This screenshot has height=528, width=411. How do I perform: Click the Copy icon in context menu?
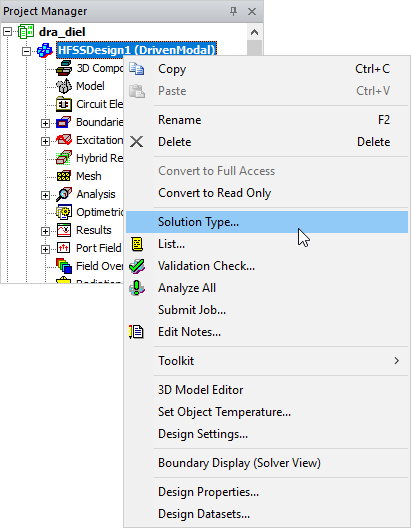[137, 69]
